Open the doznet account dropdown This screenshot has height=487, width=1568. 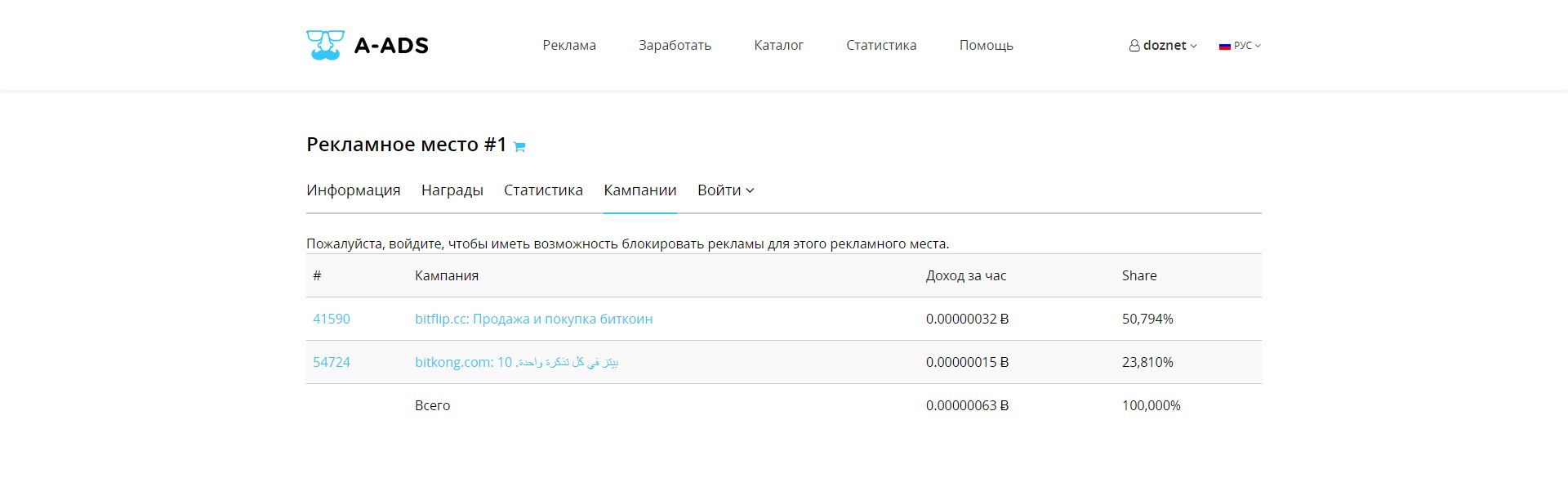coord(1163,46)
